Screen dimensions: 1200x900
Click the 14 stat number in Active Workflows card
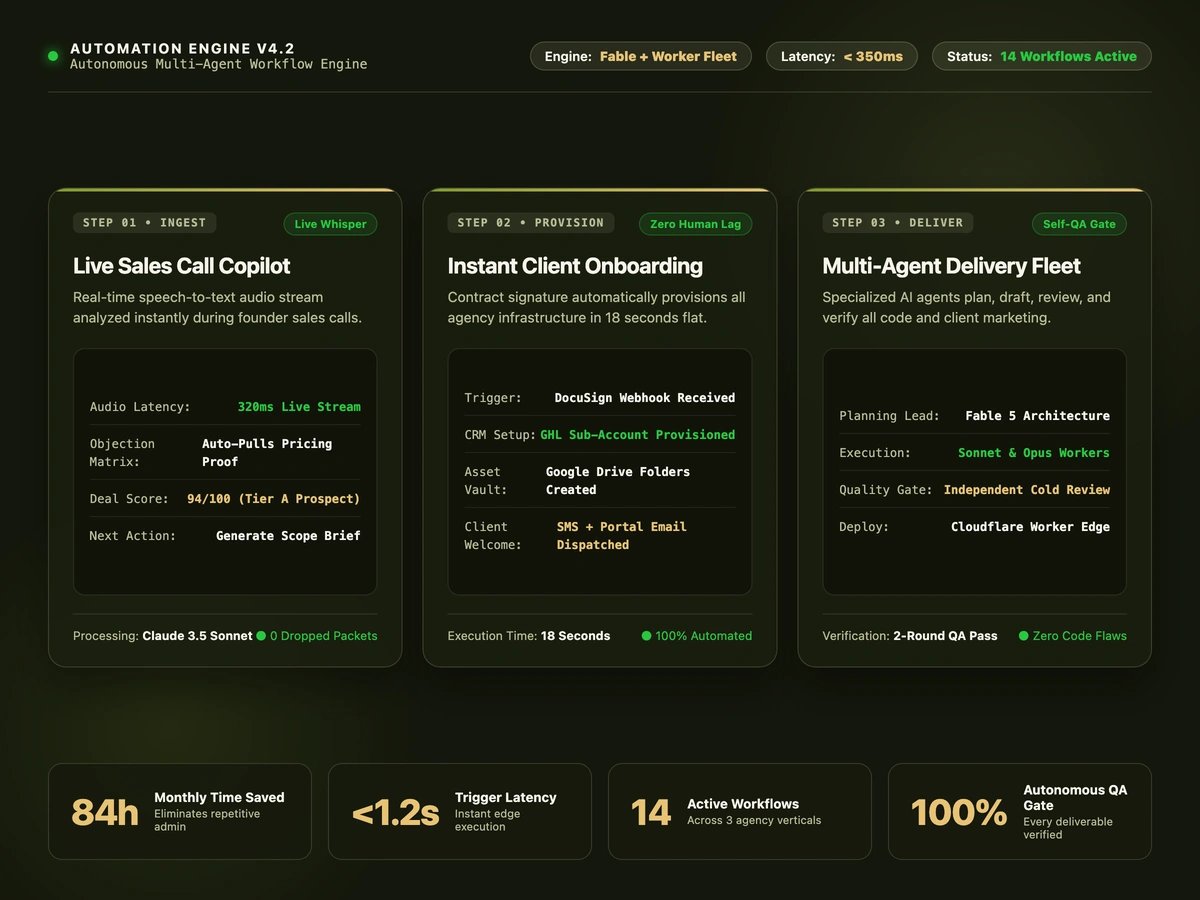pos(651,812)
